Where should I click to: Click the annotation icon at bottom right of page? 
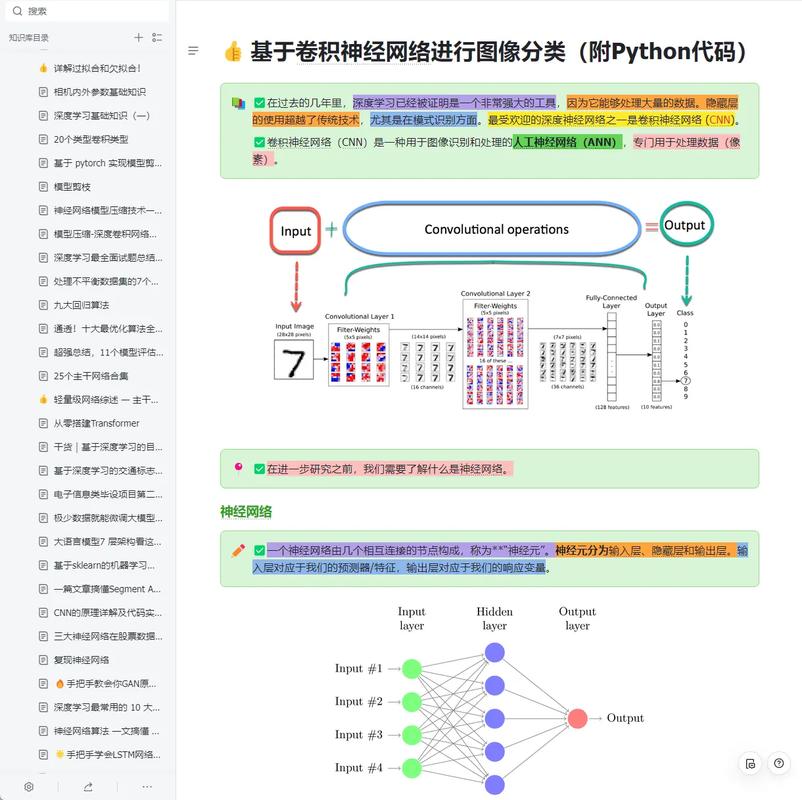750,763
